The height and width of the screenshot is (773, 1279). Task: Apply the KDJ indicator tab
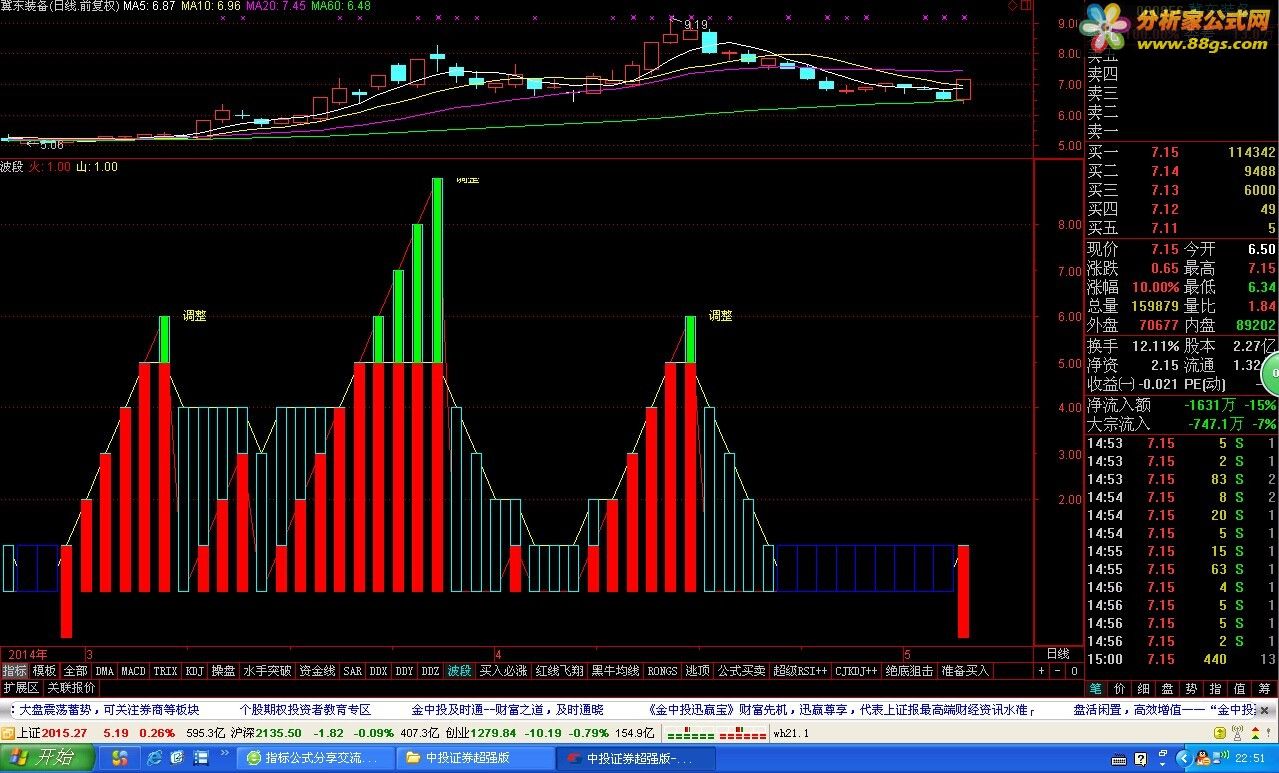pyautogui.click(x=195, y=671)
